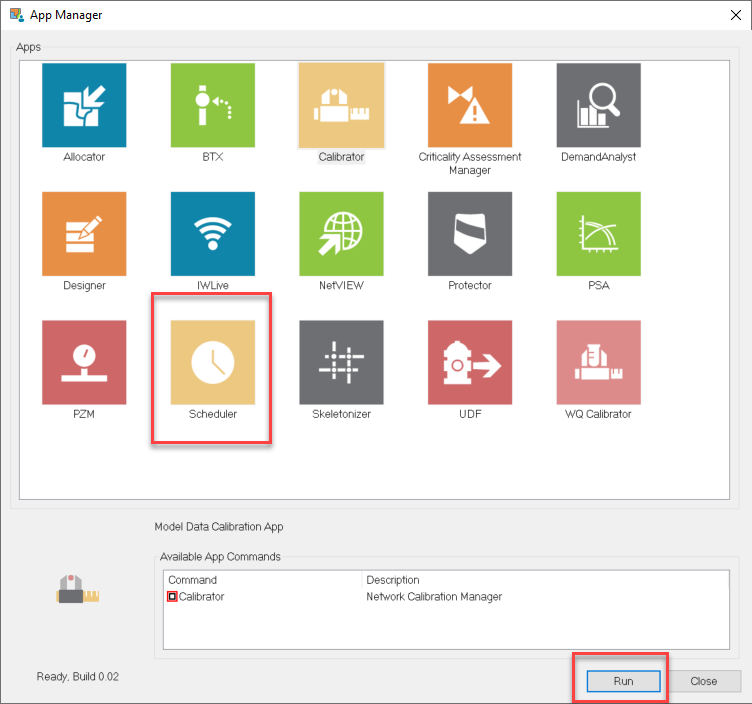Click the Run button

623,681
